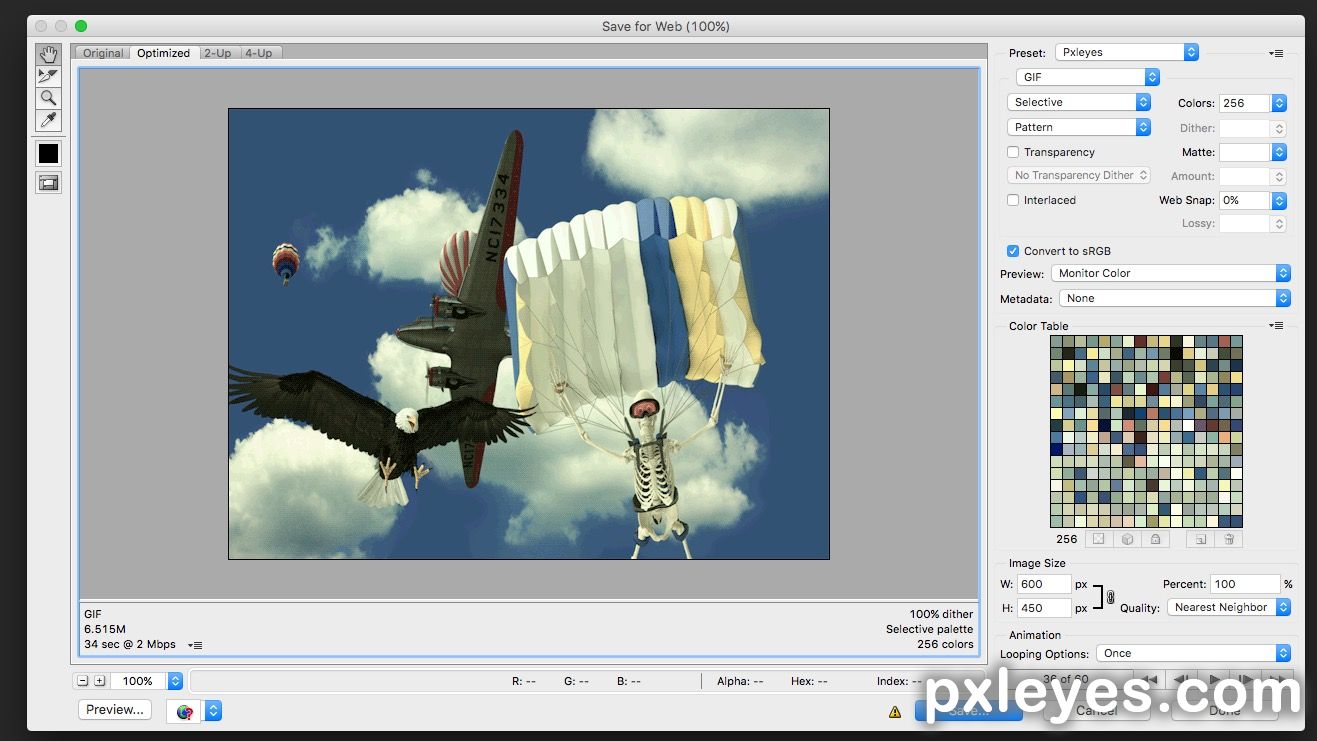The width and height of the screenshot is (1317, 741).
Task: Click the optimized skydiver image preview
Action: [x=529, y=333]
